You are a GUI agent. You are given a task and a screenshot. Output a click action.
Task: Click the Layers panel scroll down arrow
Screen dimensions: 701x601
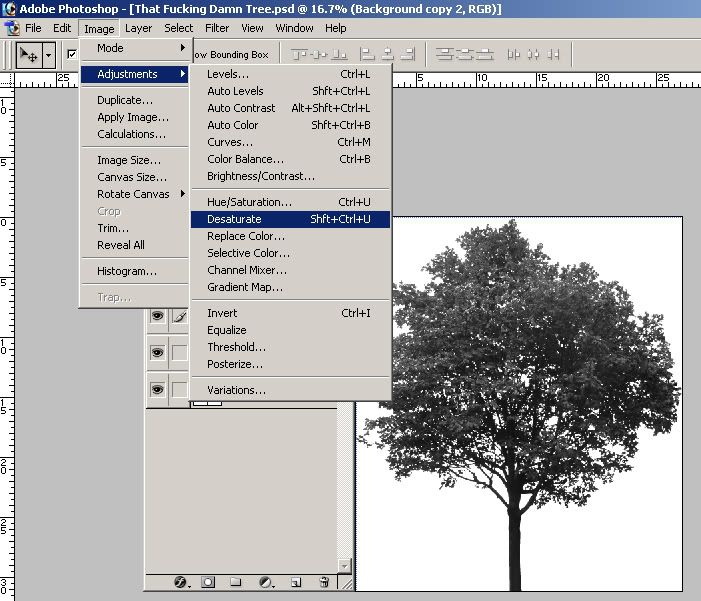point(345,565)
